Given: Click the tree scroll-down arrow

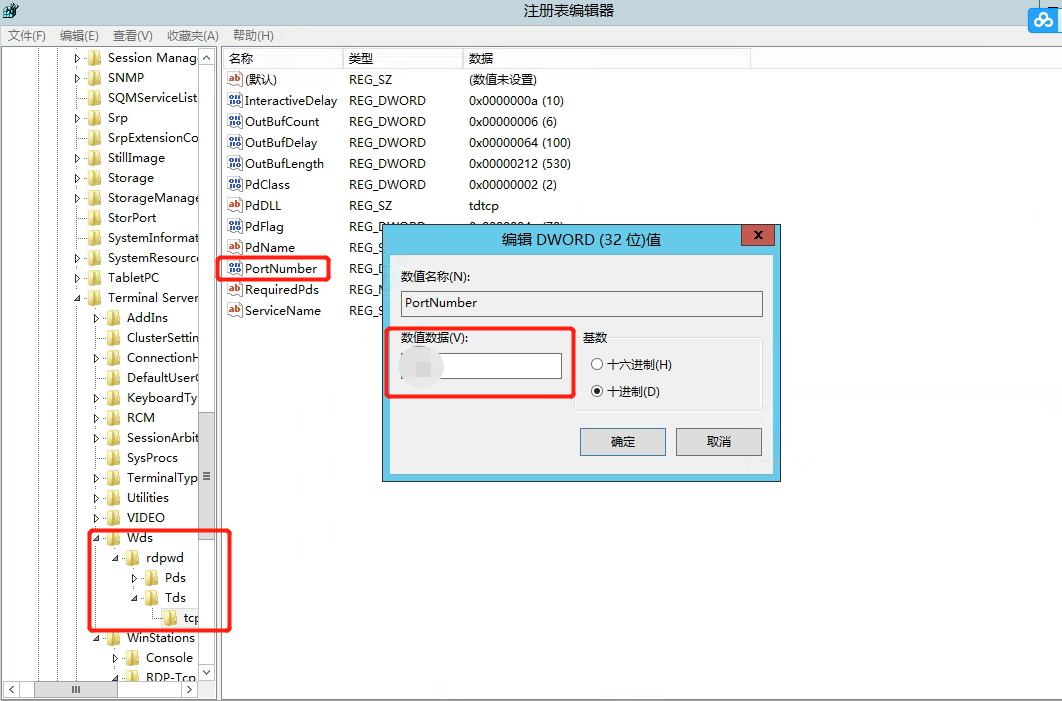Looking at the screenshot, I should (207, 672).
